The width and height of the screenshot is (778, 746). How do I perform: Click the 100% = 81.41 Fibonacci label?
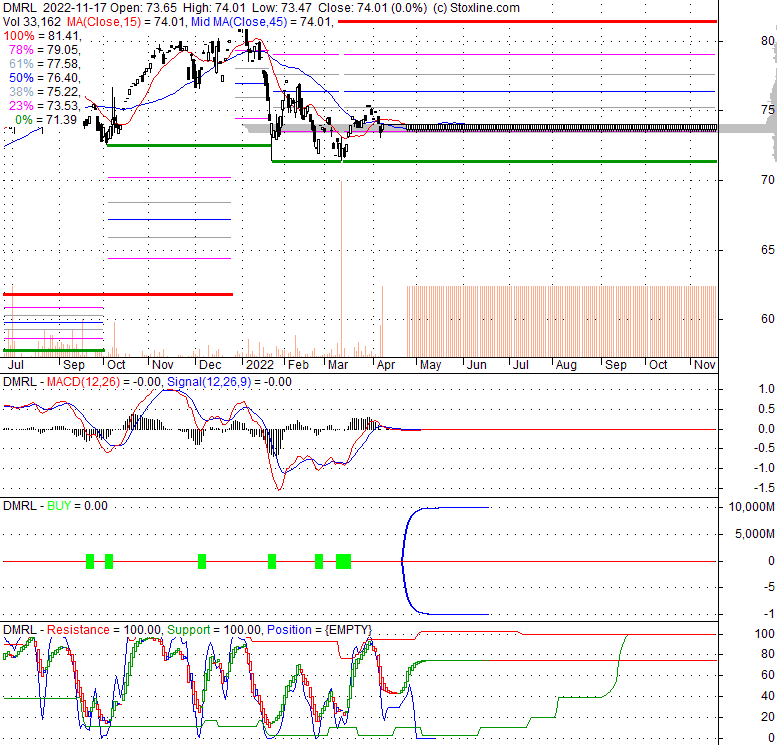point(41,36)
